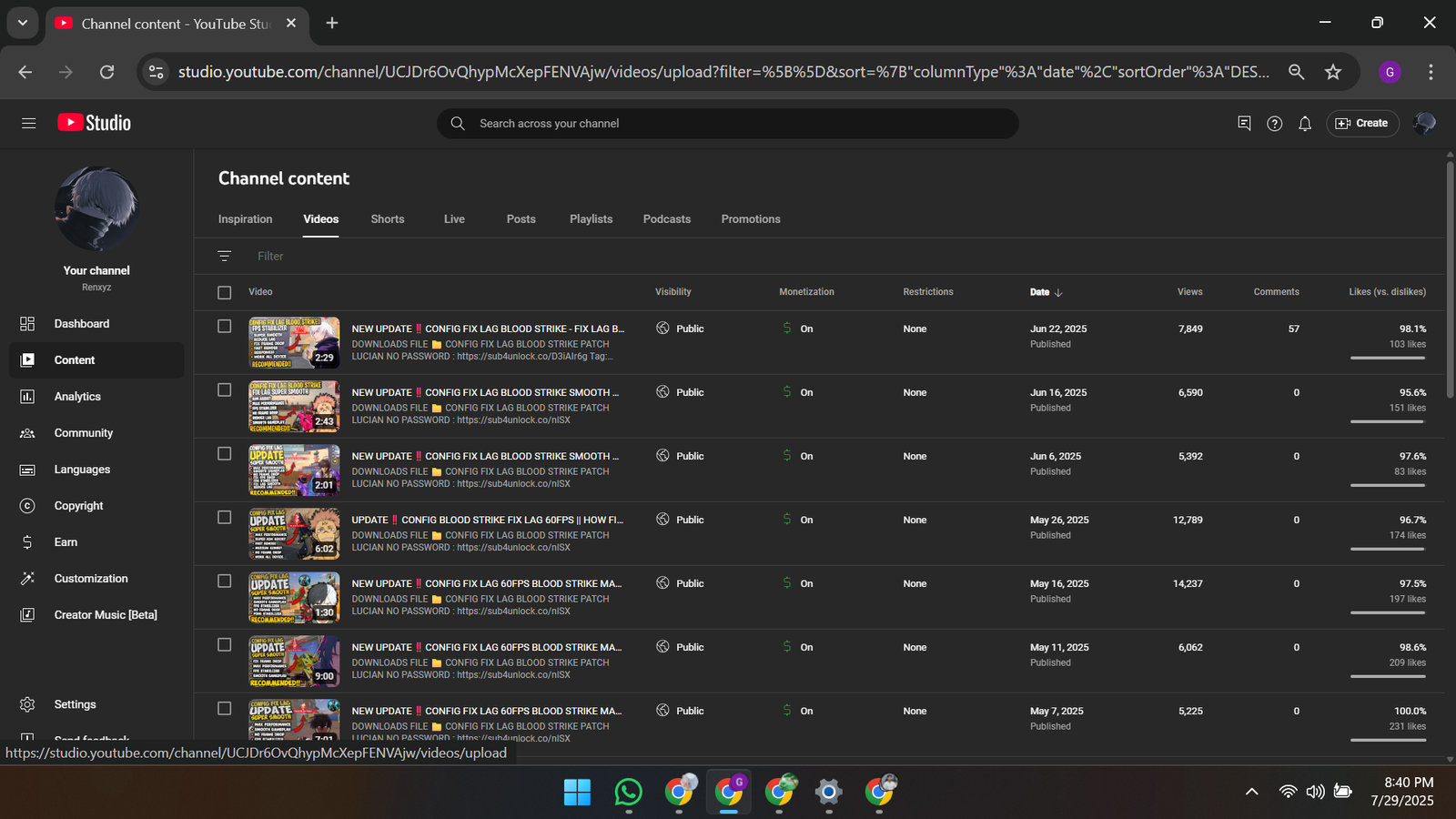Image resolution: width=1456 pixels, height=819 pixels.
Task: Click the Filter input field
Action: point(270,257)
